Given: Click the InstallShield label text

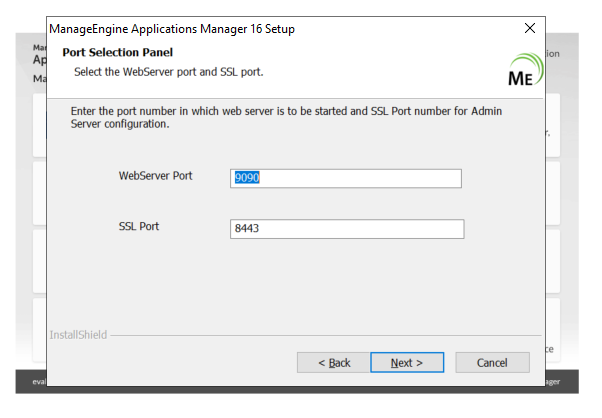Looking at the screenshot, I should (x=78, y=335).
